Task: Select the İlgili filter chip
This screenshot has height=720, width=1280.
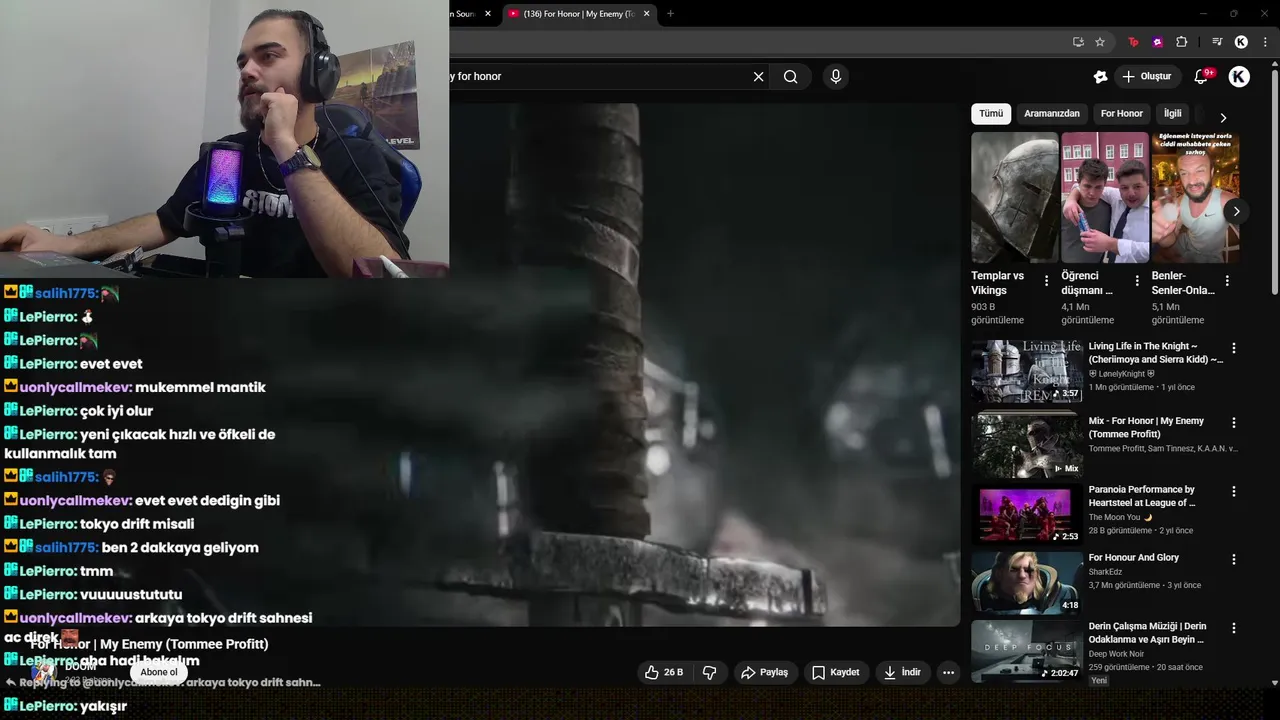Action: [1172, 114]
